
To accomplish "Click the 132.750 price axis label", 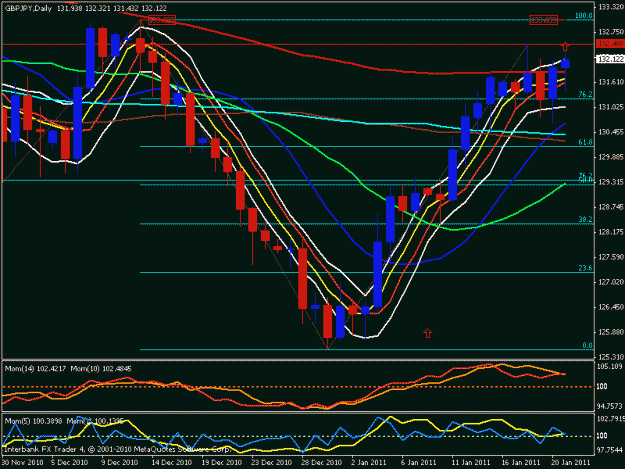I will point(611,32).
